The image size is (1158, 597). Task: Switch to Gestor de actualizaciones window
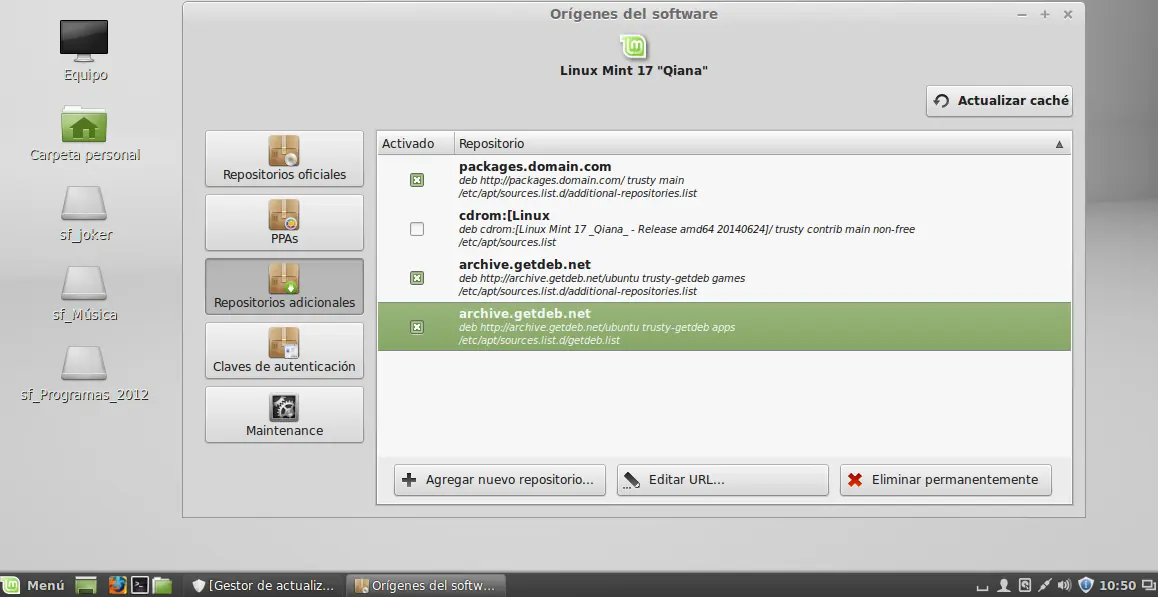264,585
